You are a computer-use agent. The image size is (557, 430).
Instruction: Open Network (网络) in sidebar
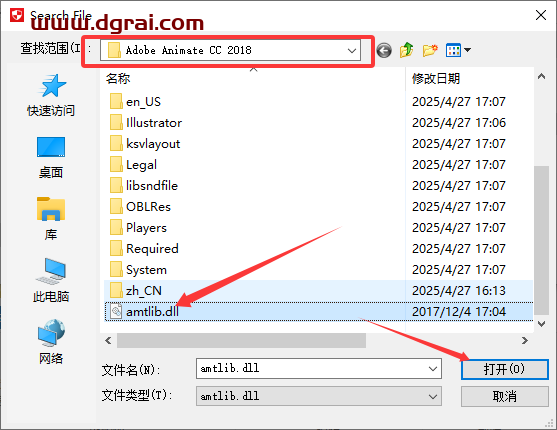[x=51, y=342]
